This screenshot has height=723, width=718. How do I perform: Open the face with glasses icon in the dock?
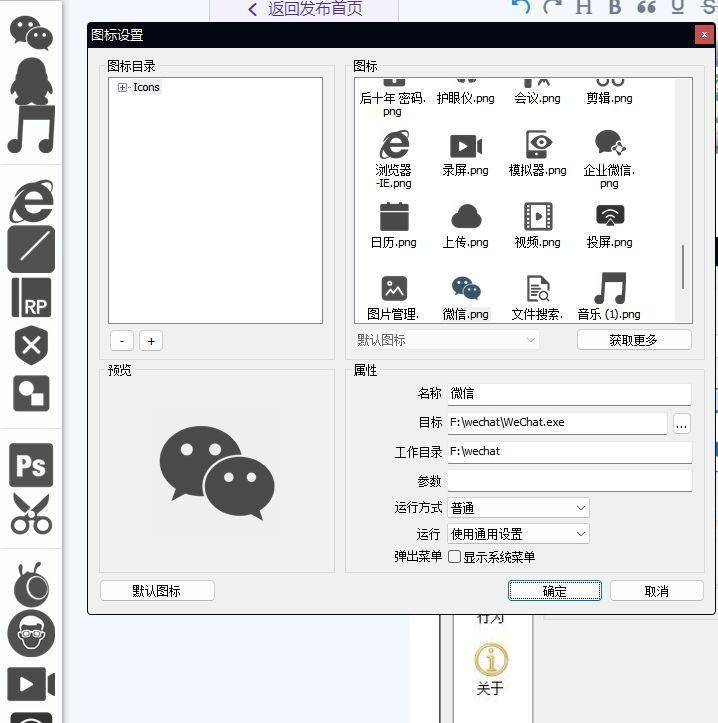coord(31,633)
